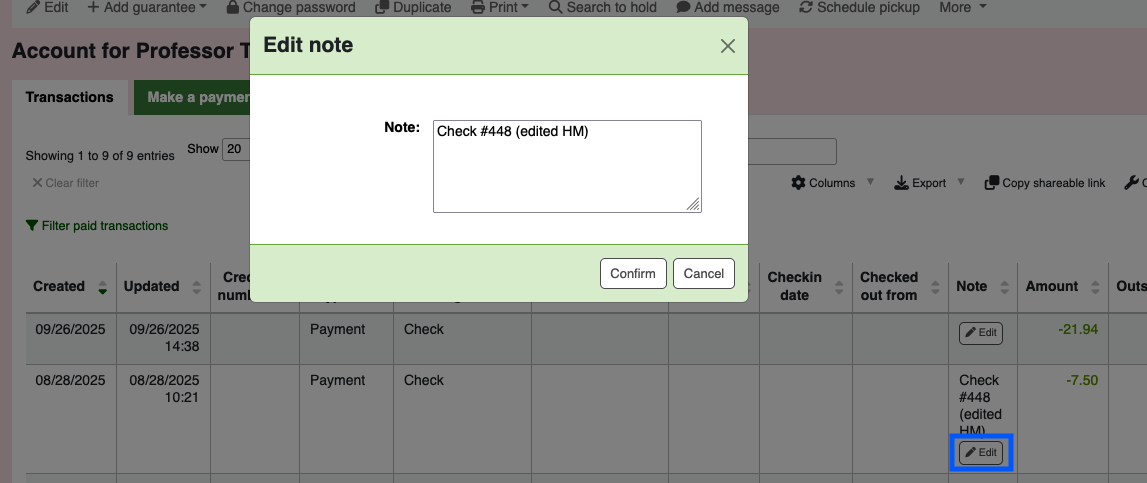1147x483 pixels.
Task: Click the Copy shareable link icon
Action: pos(991,183)
